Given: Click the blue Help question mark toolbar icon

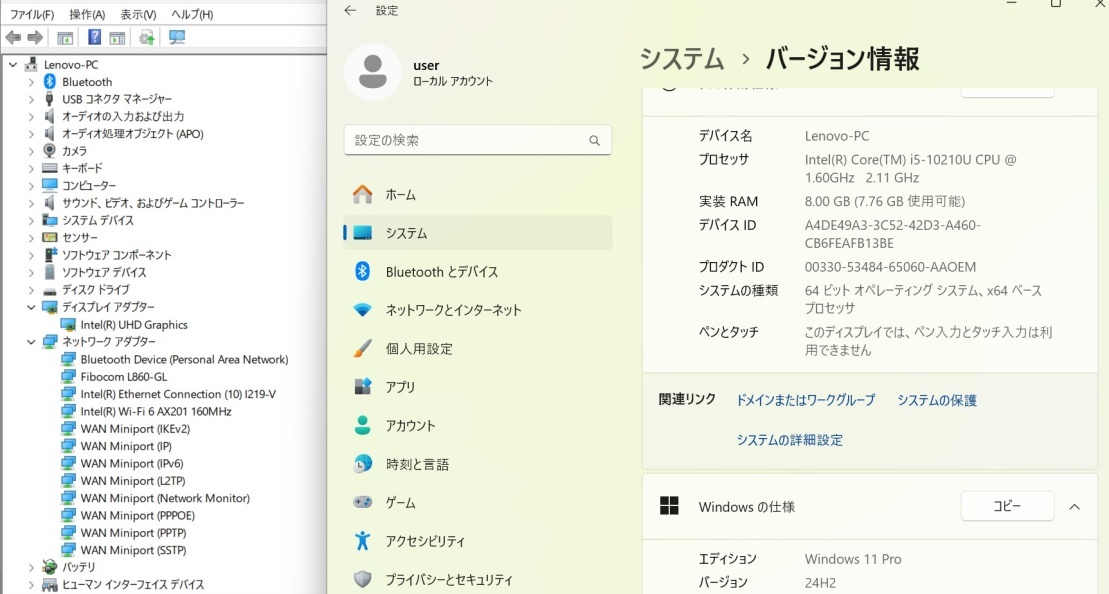Looking at the screenshot, I should click(94, 38).
